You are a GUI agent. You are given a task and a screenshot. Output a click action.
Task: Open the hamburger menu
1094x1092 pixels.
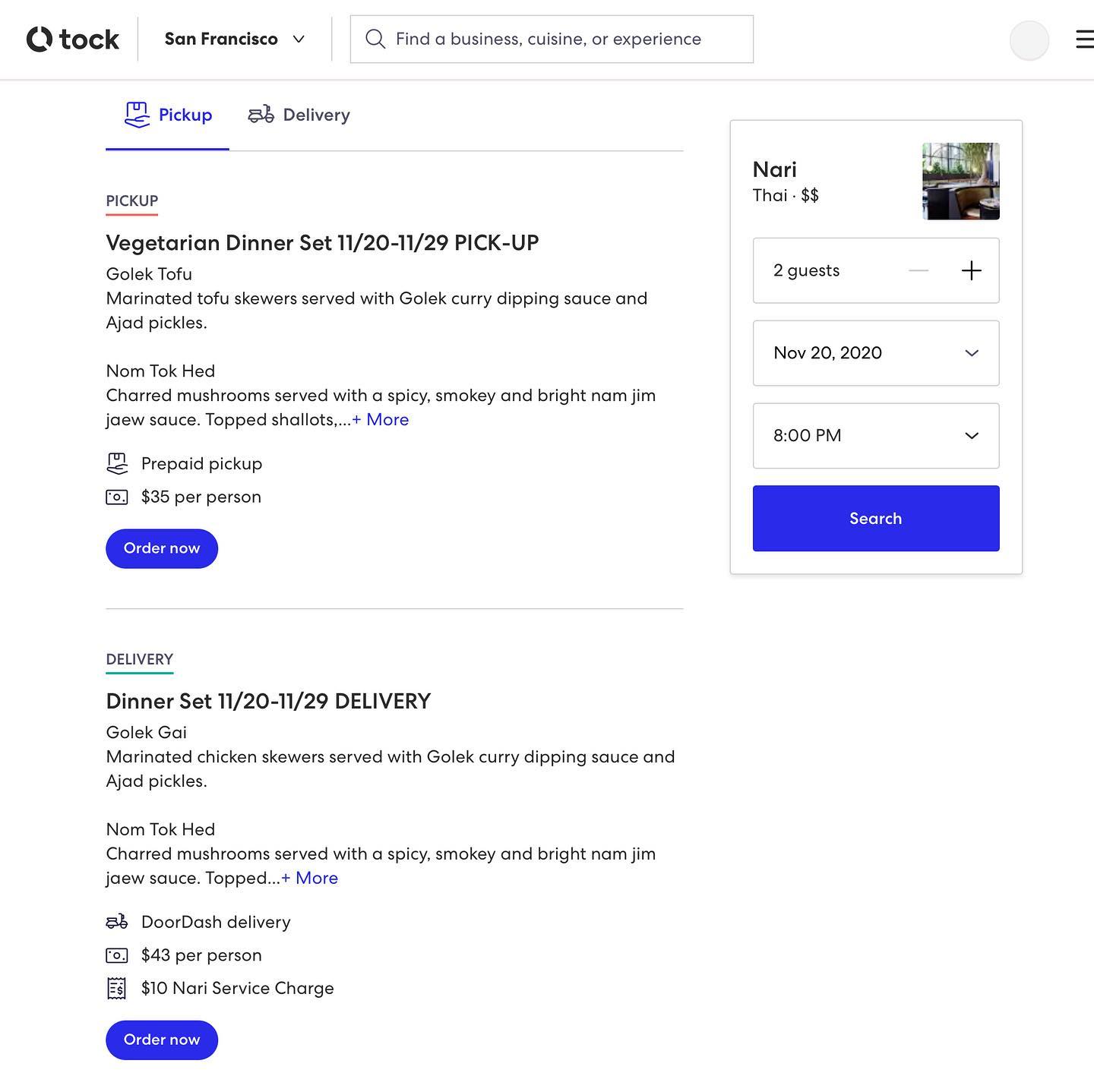coord(1084,39)
